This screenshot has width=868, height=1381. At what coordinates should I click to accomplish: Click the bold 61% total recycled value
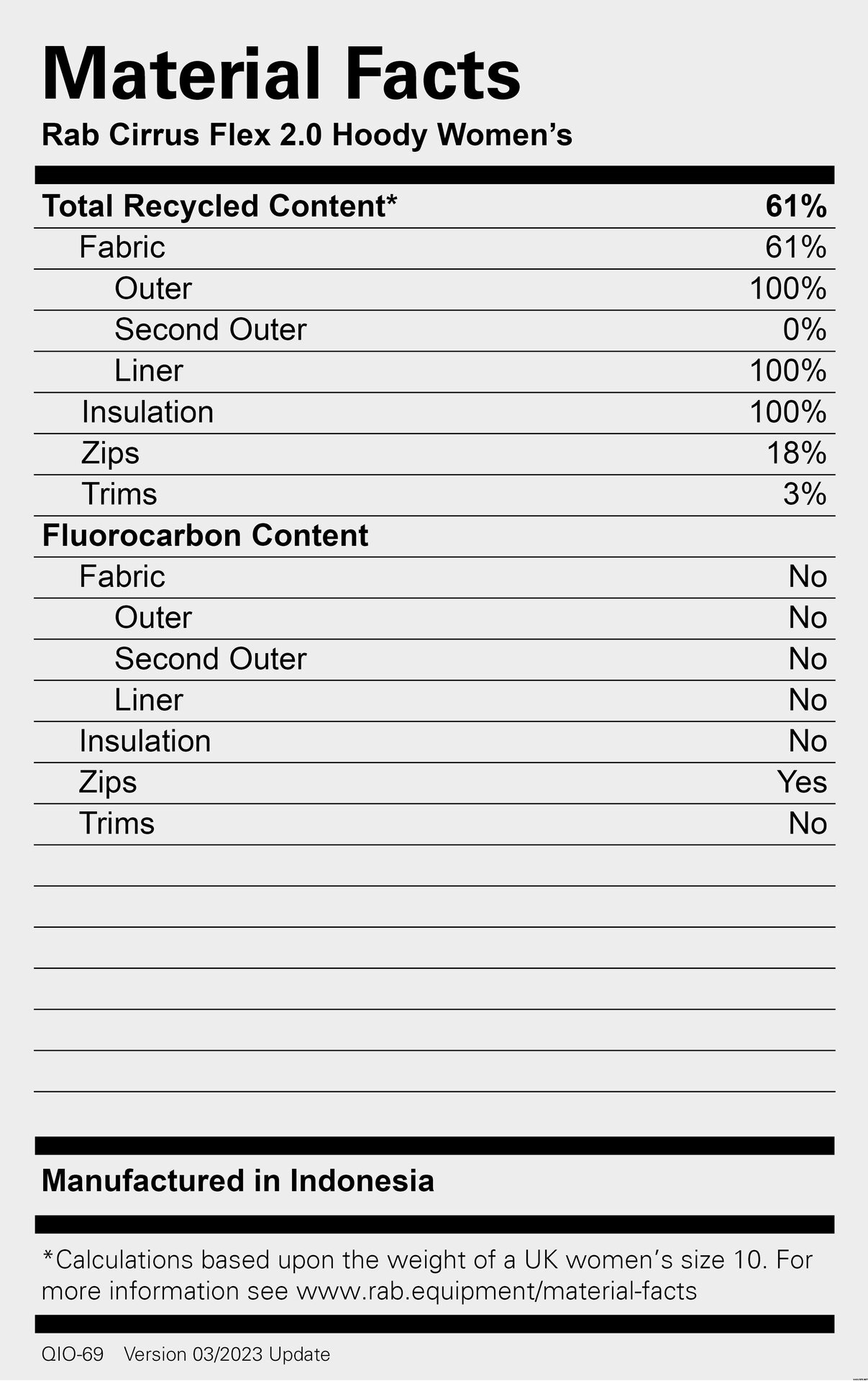coord(795,206)
